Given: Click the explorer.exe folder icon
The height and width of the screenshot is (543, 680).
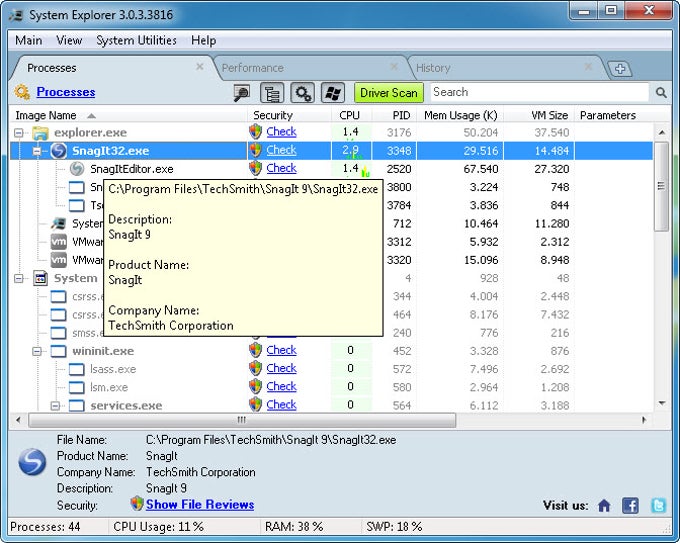Looking at the screenshot, I should click(40, 133).
